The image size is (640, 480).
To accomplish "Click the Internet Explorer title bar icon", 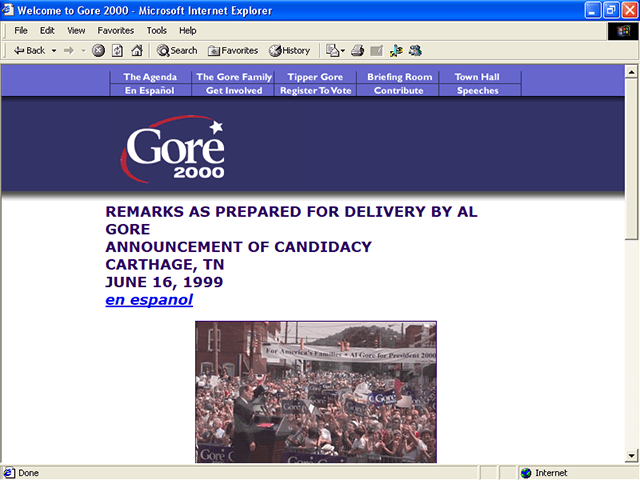I will point(8,10).
